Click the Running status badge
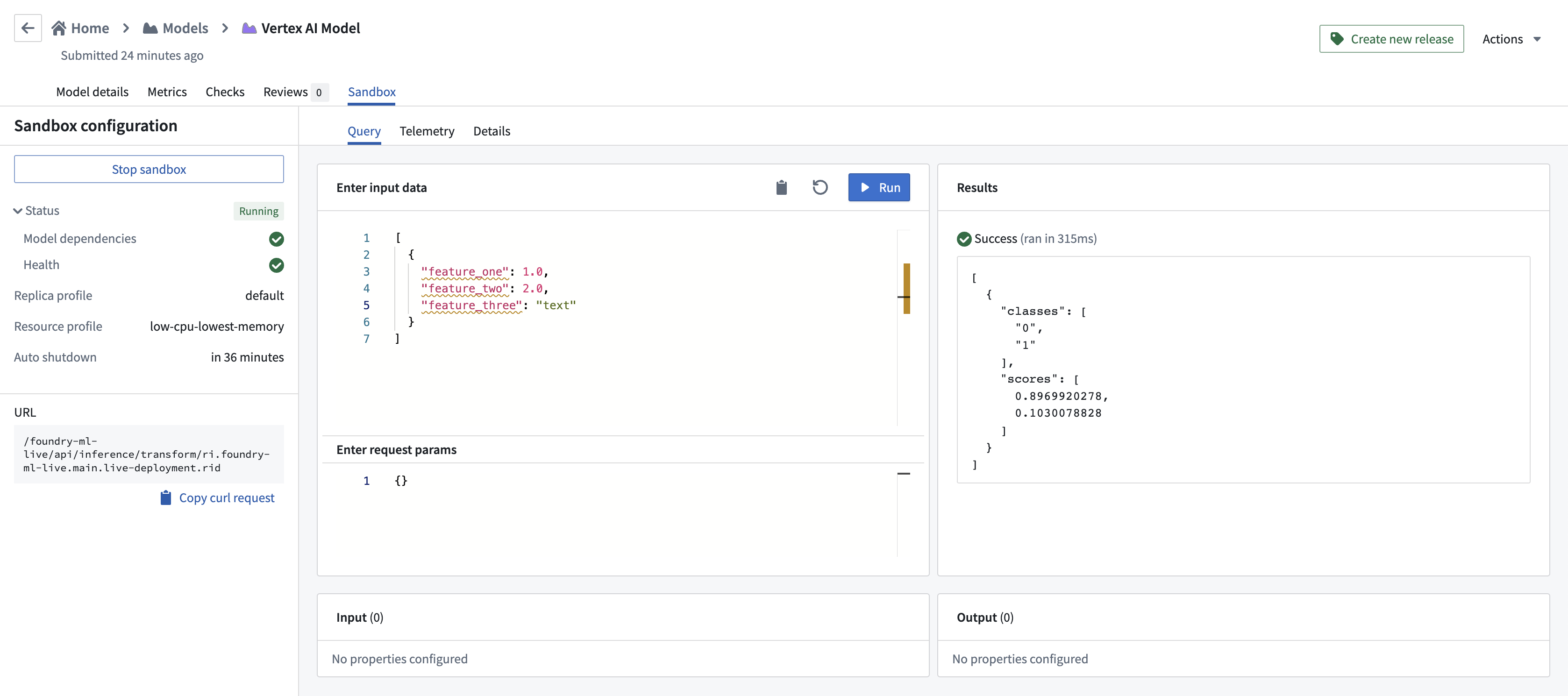This screenshot has width=1568, height=696. click(x=259, y=211)
